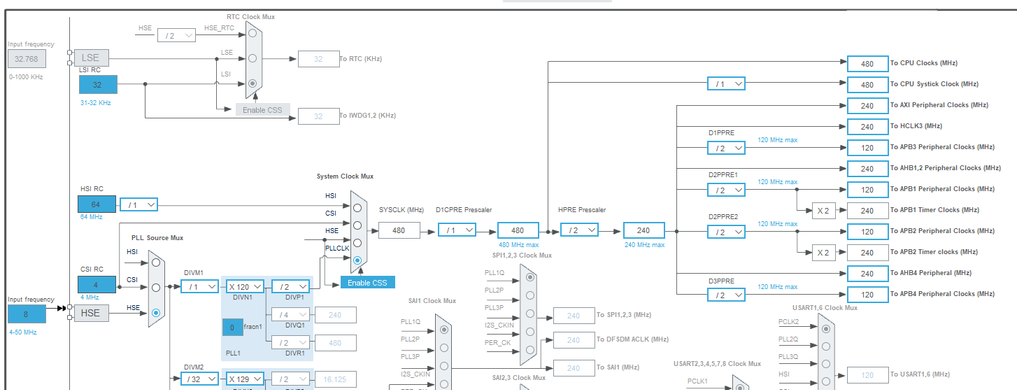The image size is (1017, 390).
Task: Open the D1CPRE Prescaler dropdown
Action: click(x=457, y=230)
